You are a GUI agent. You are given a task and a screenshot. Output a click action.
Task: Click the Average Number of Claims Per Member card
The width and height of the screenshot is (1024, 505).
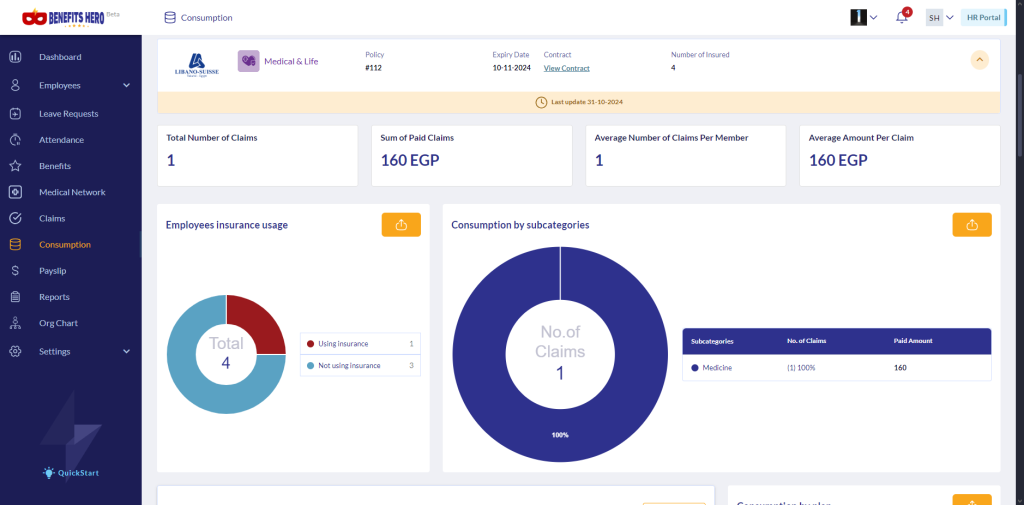686,156
